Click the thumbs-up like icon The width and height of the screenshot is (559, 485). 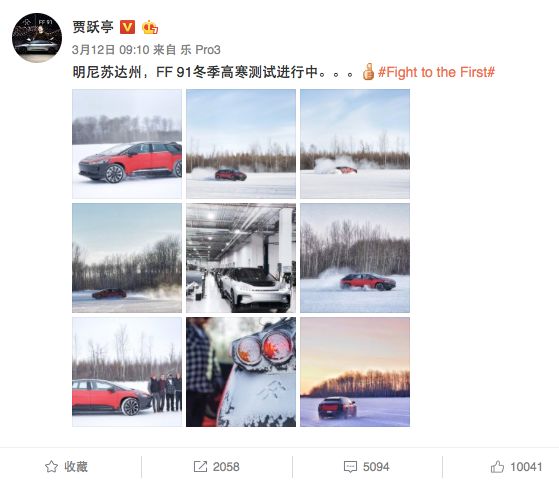tap(497, 466)
